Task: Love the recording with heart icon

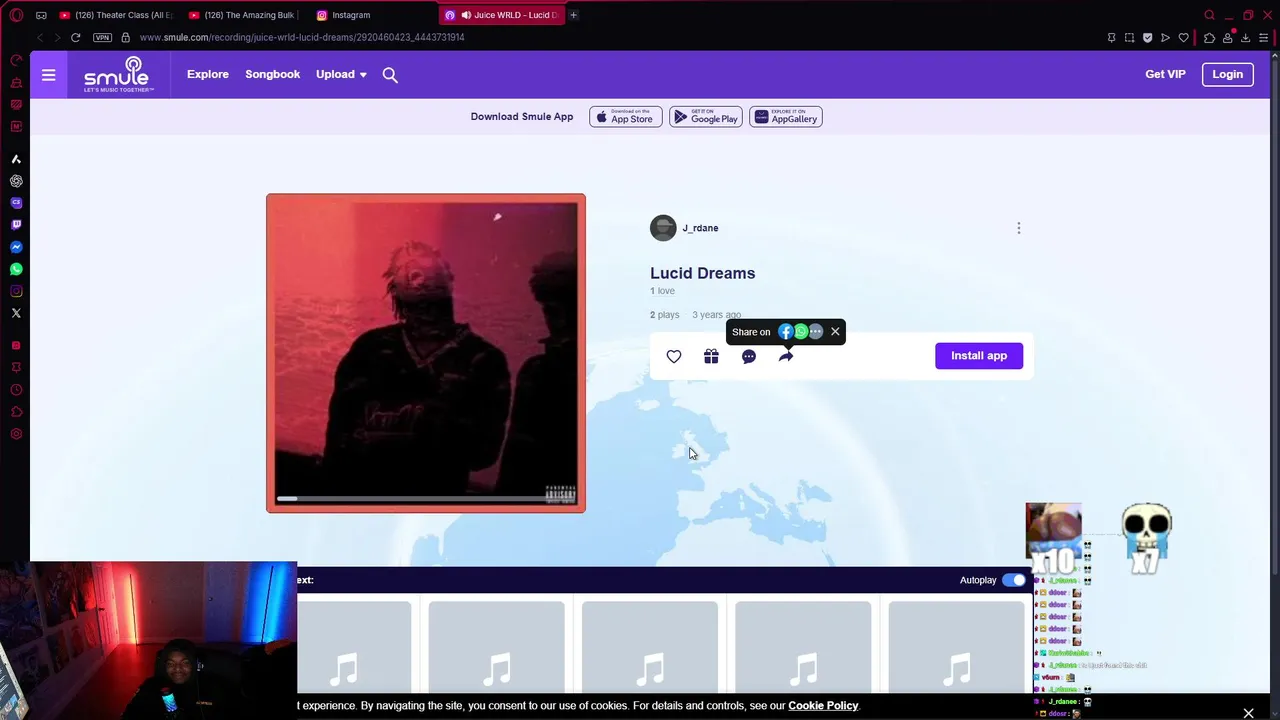Action: click(x=674, y=356)
